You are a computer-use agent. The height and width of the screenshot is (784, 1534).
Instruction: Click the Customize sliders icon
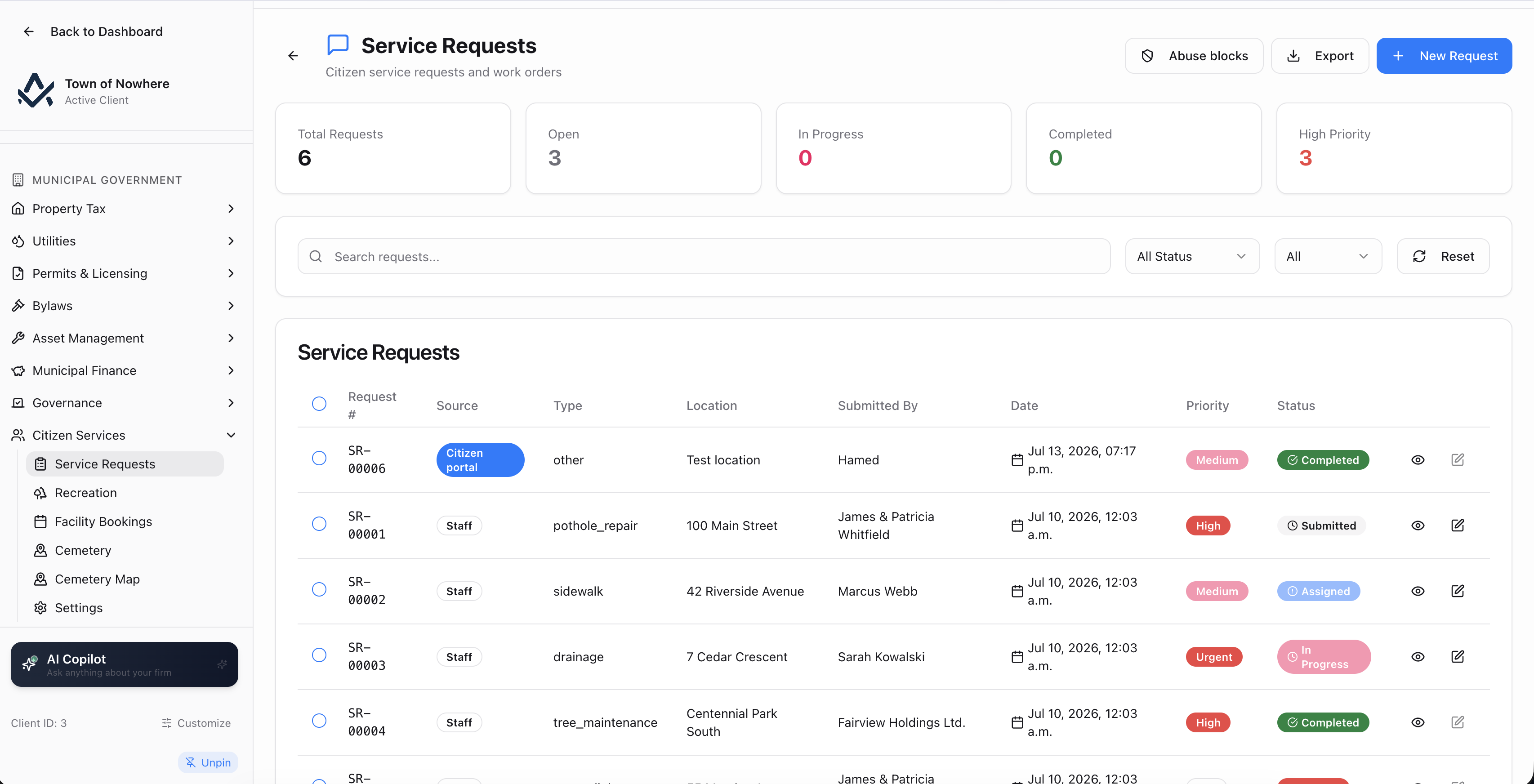click(167, 723)
